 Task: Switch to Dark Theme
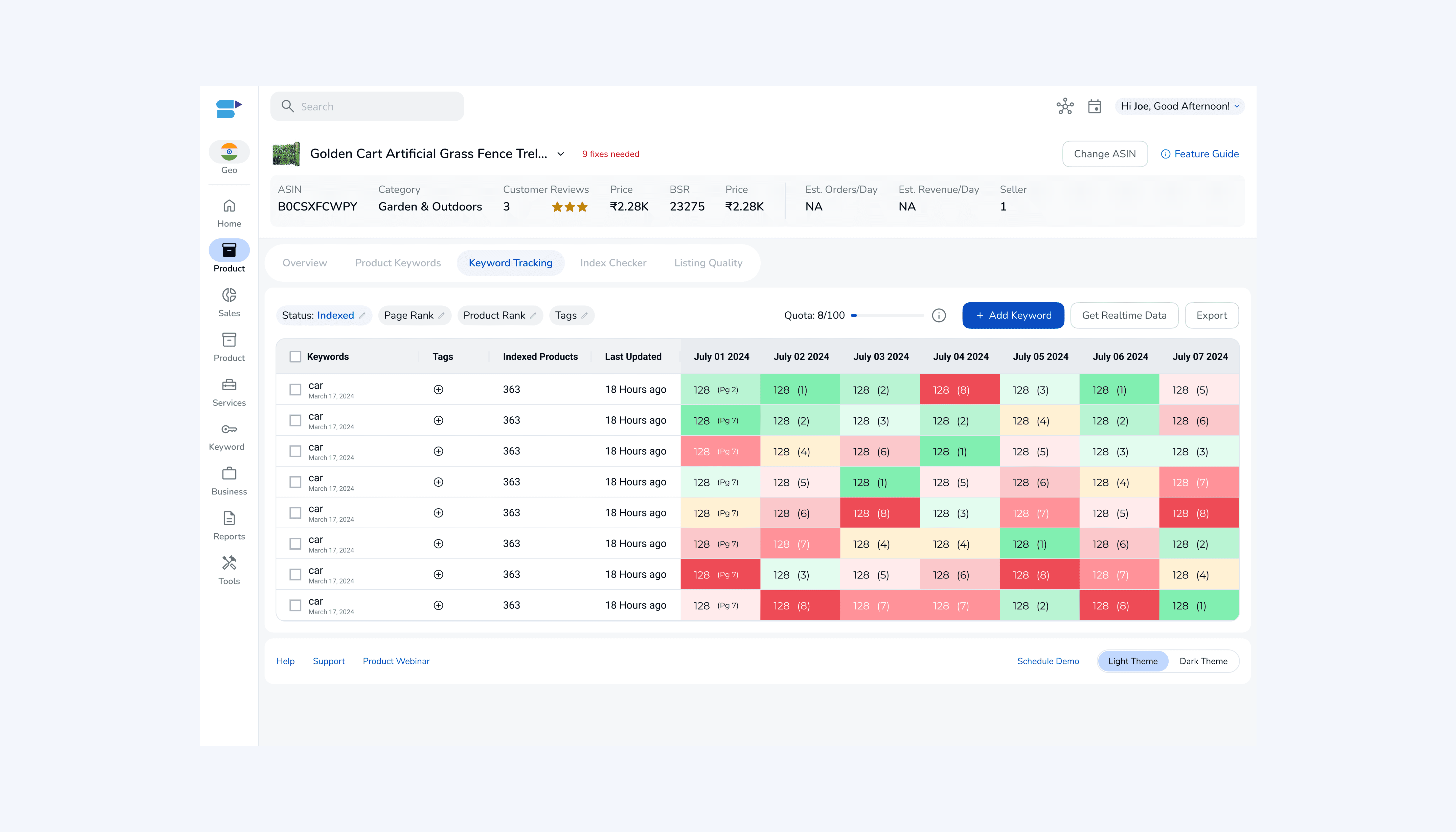click(1203, 661)
